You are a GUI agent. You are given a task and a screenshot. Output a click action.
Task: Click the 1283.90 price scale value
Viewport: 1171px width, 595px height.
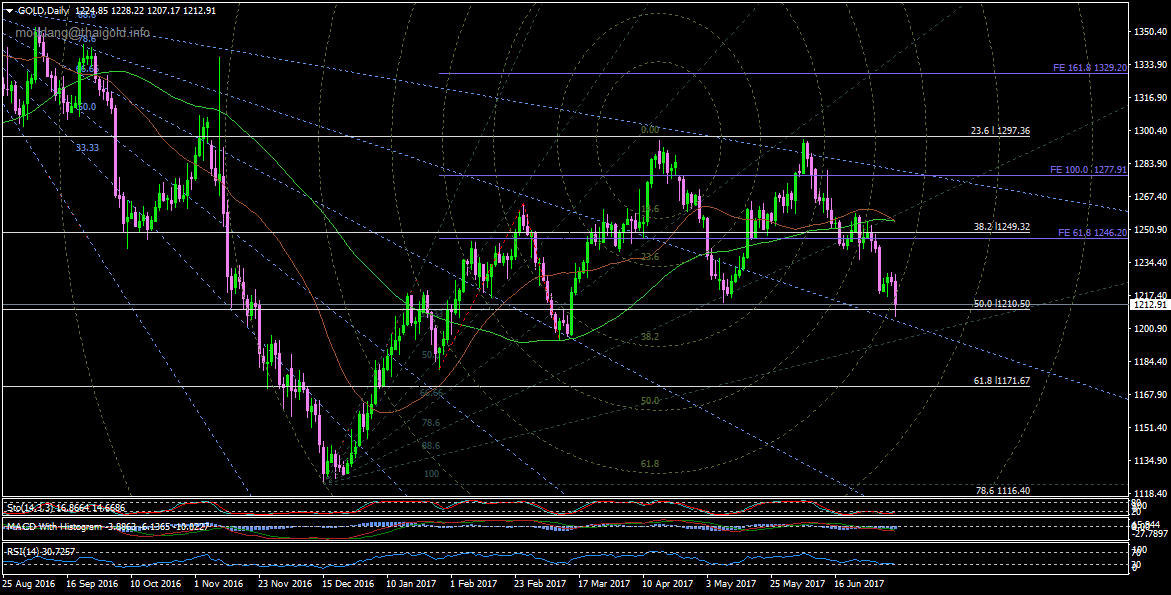tap(1150, 163)
